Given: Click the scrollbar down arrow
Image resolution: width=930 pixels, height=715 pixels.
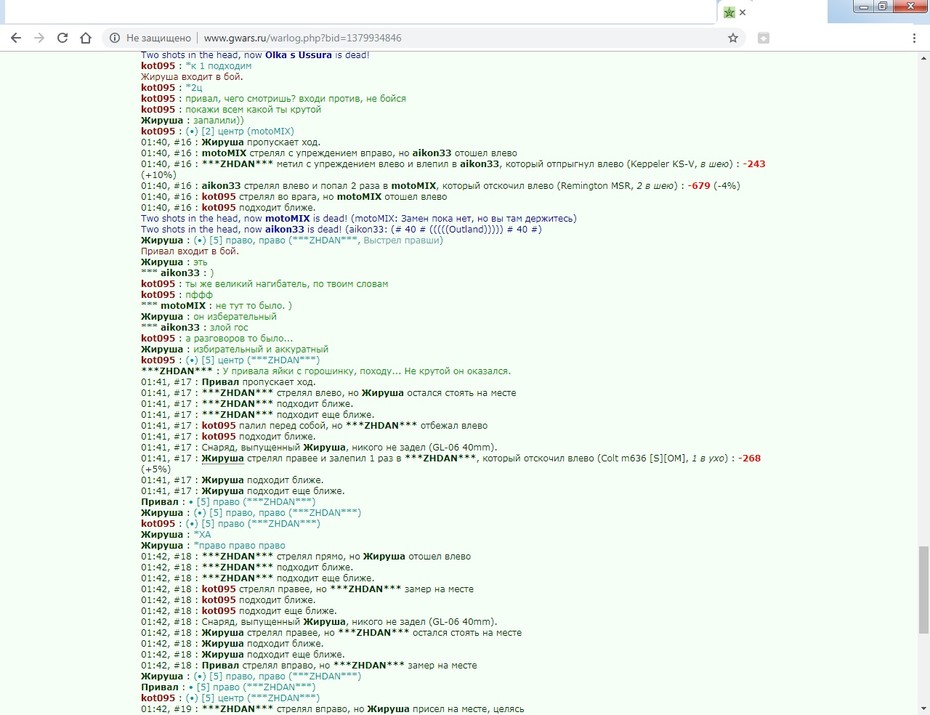Looking at the screenshot, I should (x=924, y=709).
